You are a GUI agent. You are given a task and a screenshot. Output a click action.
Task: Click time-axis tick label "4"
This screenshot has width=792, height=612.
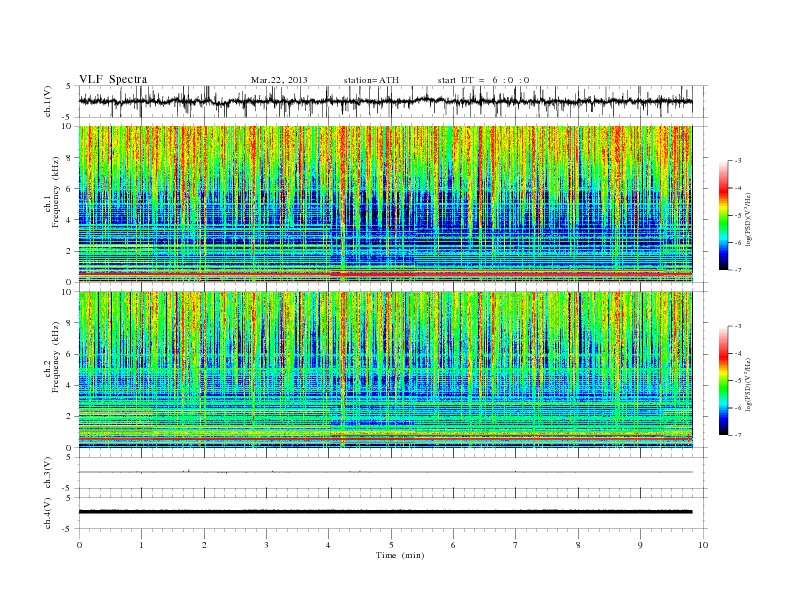coord(329,545)
